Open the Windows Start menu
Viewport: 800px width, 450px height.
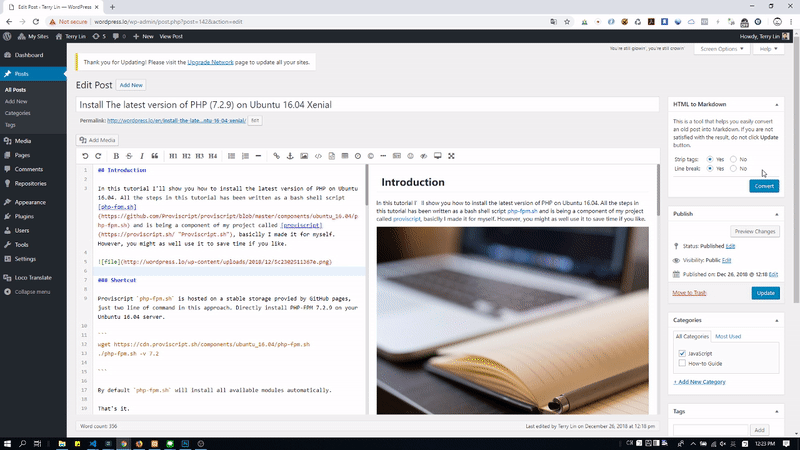(x=7, y=444)
